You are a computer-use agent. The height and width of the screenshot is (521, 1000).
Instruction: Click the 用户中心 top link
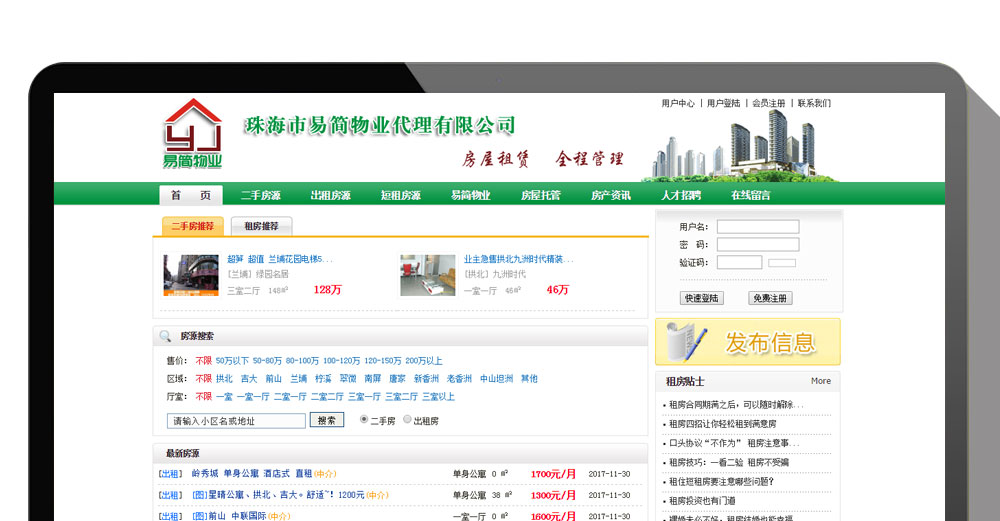[x=678, y=103]
